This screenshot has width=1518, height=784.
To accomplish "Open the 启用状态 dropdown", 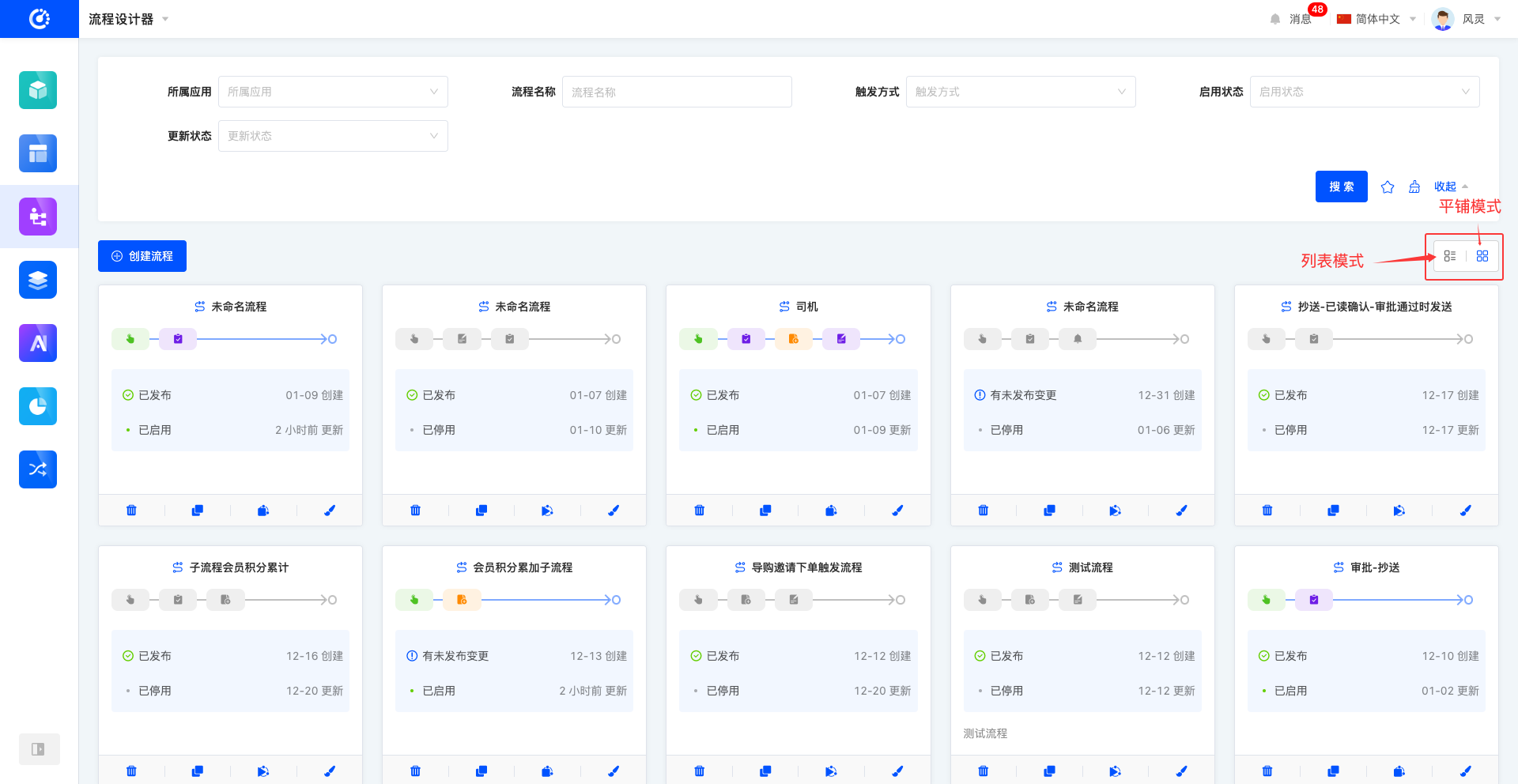I will [1364, 92].
